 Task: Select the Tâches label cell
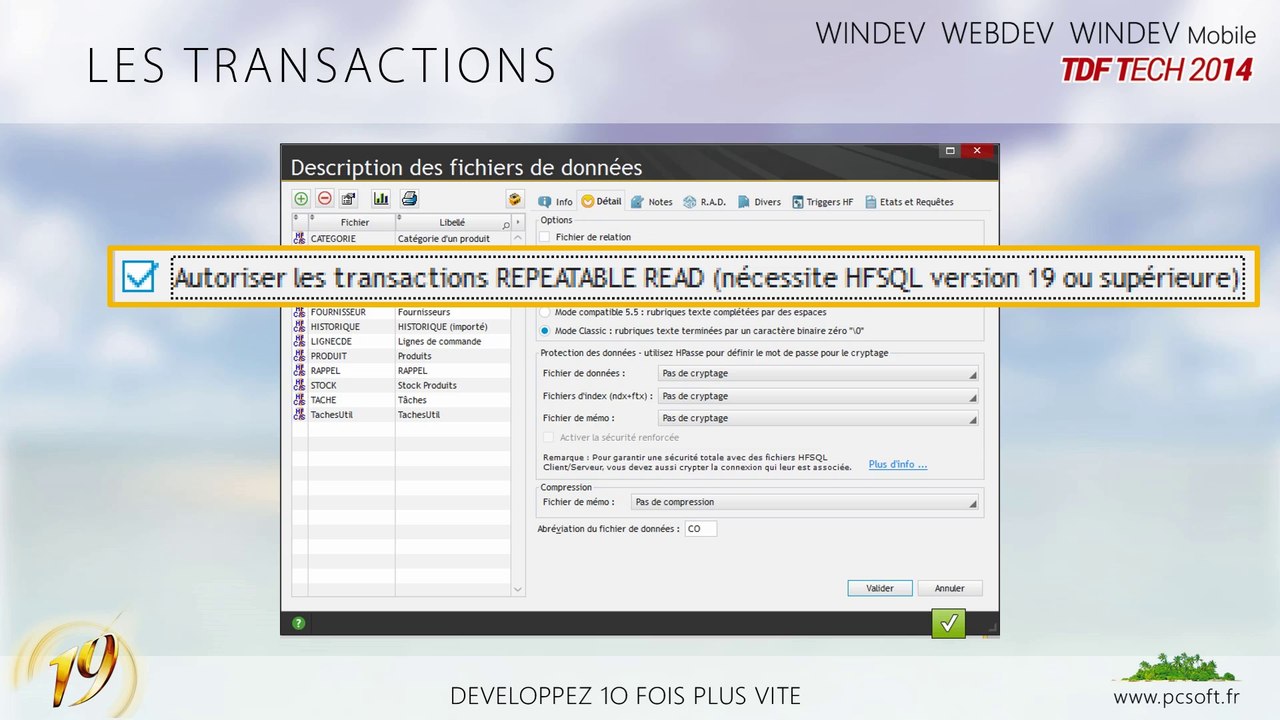click(x=453, y=400)
